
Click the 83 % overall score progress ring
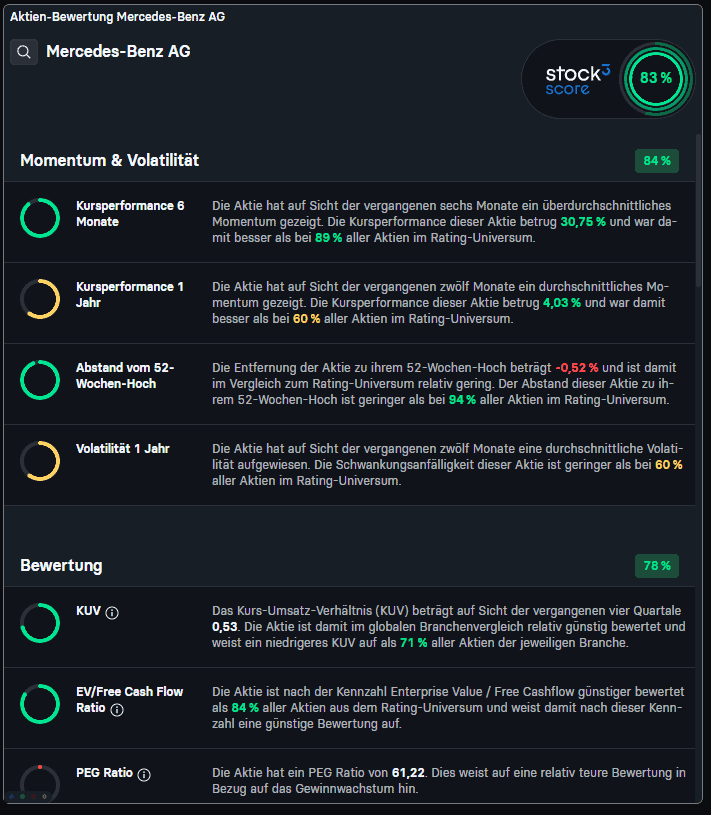tap(656, 77)
